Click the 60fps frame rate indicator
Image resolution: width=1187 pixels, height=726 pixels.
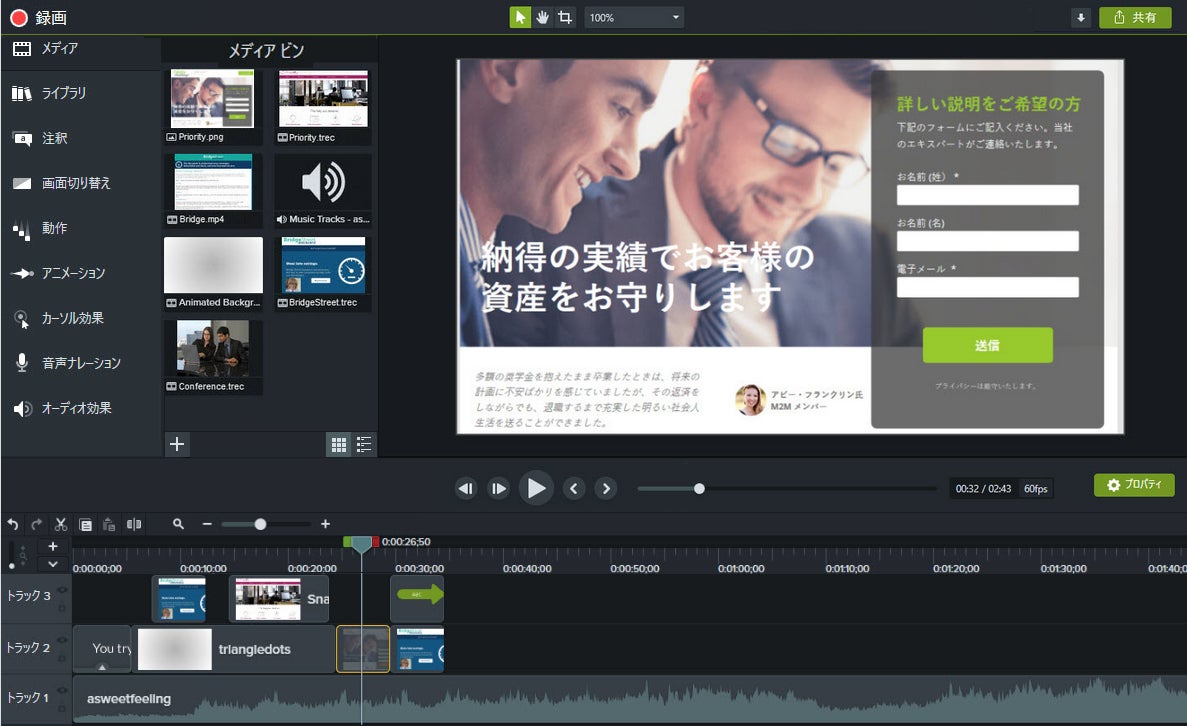click(x=1036, y=488)
